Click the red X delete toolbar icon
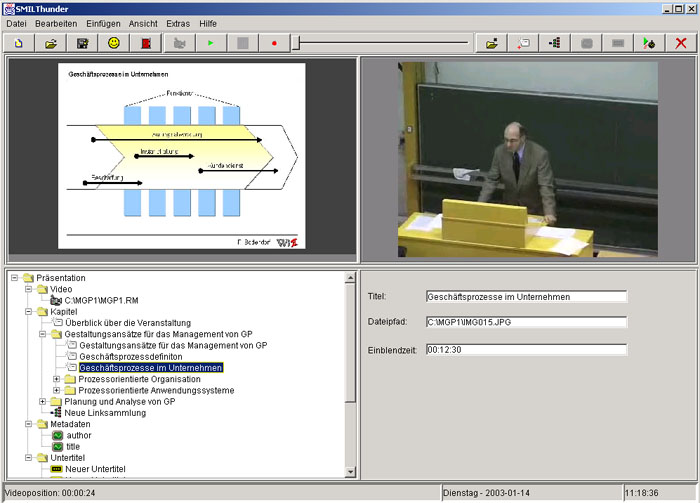Viewport: 700px width, 503px height. point(681,43)
